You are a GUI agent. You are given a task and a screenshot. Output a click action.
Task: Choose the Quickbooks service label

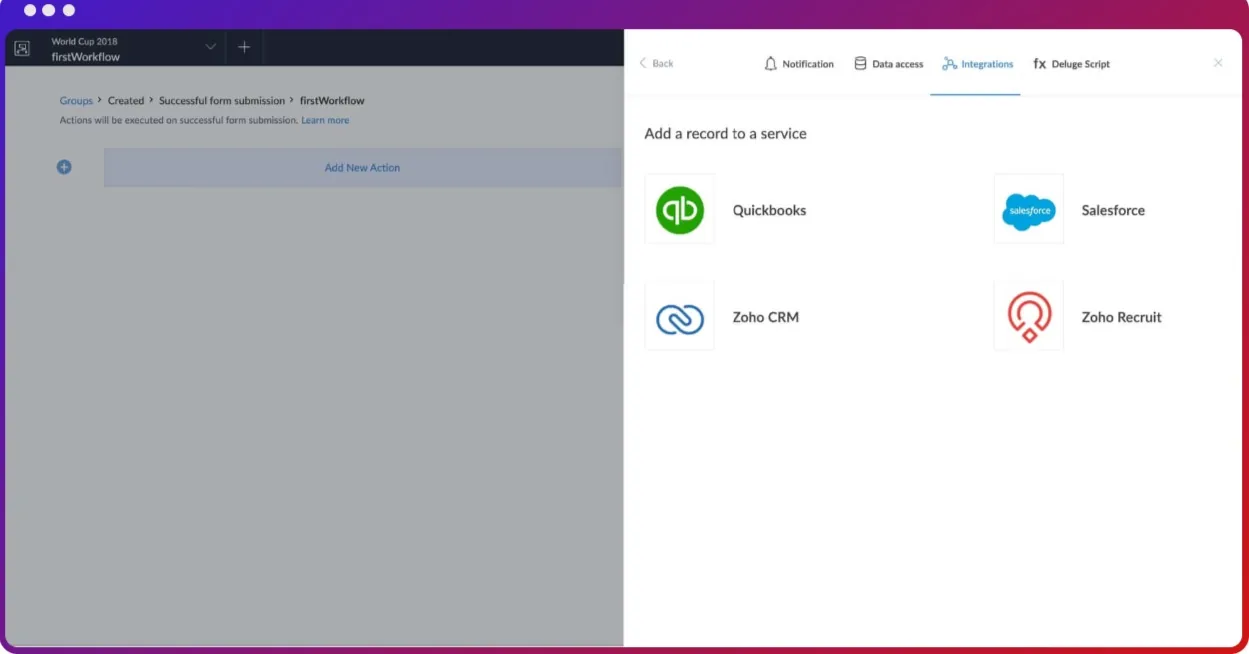769,210
